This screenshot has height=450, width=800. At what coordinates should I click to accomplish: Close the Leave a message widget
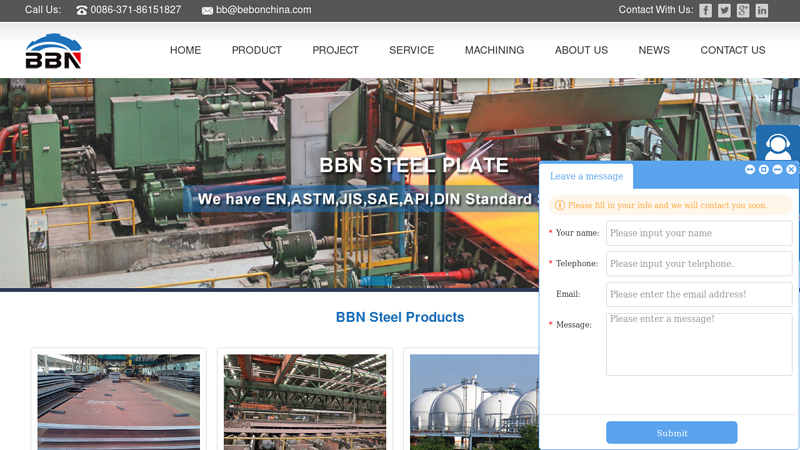coord(791,169)
